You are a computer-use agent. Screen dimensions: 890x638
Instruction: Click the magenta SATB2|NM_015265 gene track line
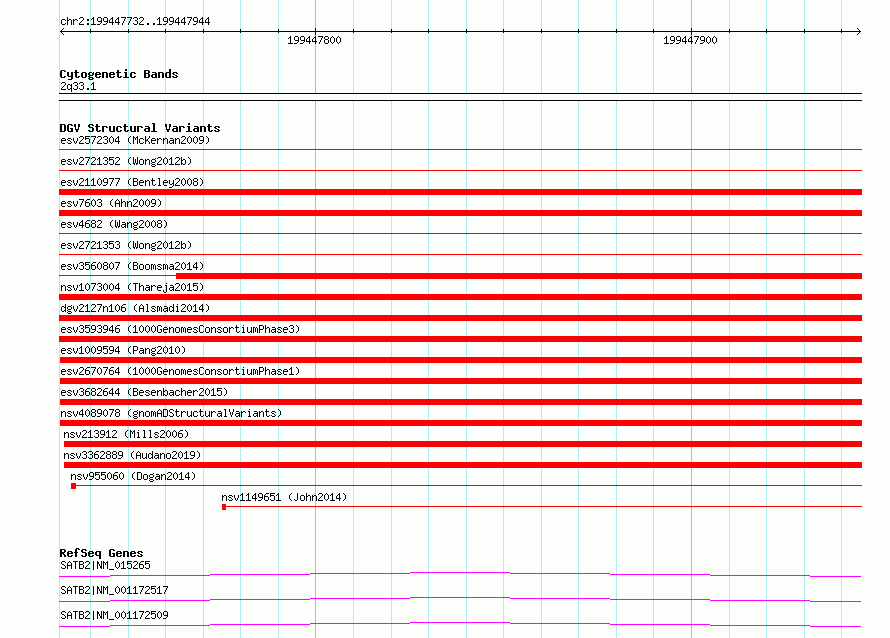(x=460, y=574)
